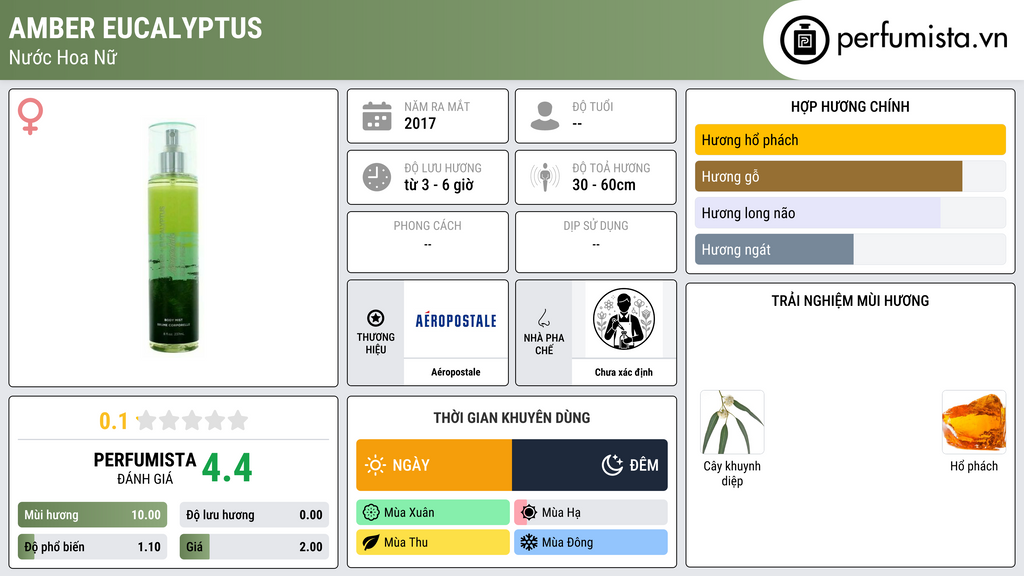Select the Đêm nighttime segment
Image resolution: width=1024 pixels, height=576 pixels.
point(590,465)
